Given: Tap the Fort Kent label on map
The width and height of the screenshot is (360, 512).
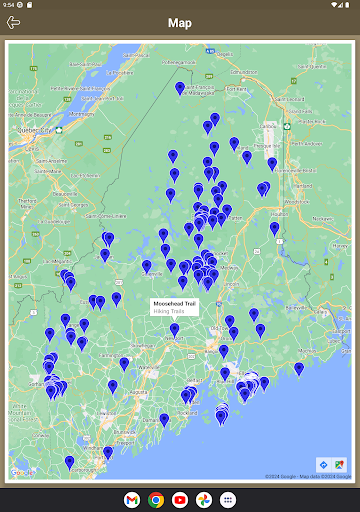Looking at the screenshot, I should point(237,89).
